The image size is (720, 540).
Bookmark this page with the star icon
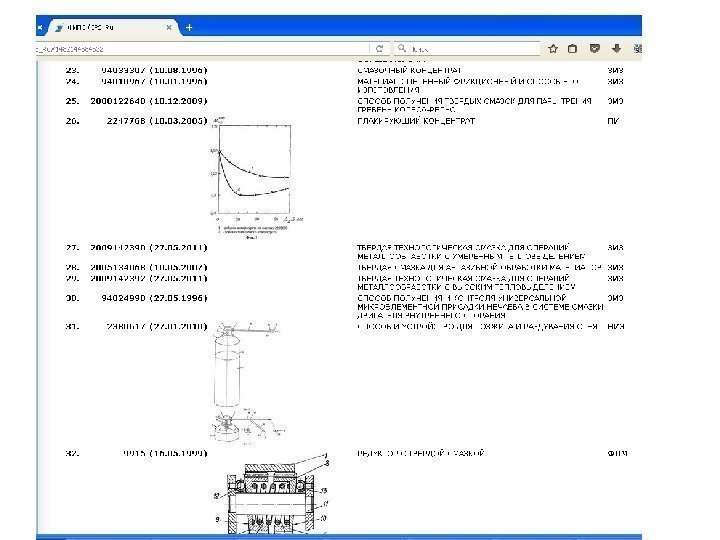(553, 49)
